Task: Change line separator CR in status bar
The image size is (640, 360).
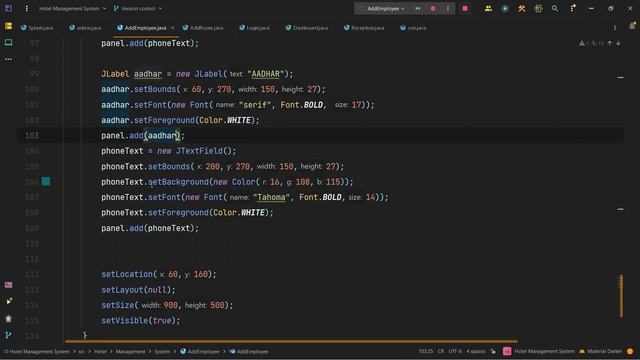Action: click(x=441, y=351)
